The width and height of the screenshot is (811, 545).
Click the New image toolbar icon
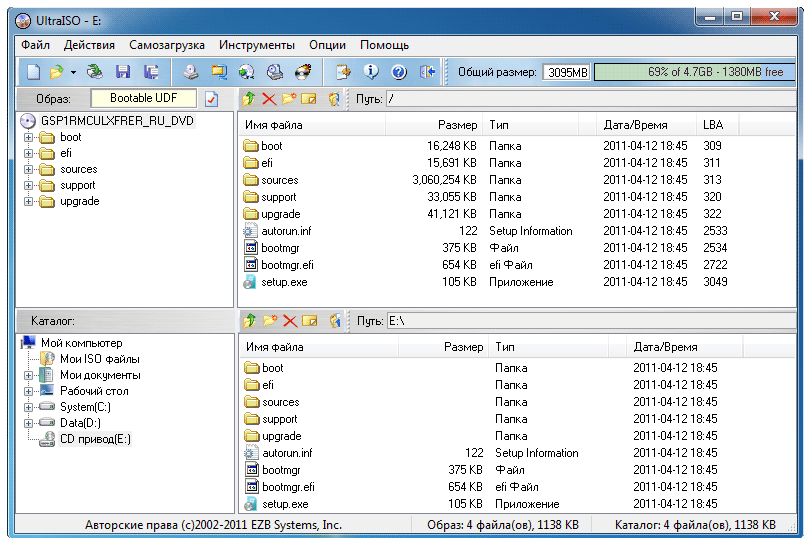point(33,72)
